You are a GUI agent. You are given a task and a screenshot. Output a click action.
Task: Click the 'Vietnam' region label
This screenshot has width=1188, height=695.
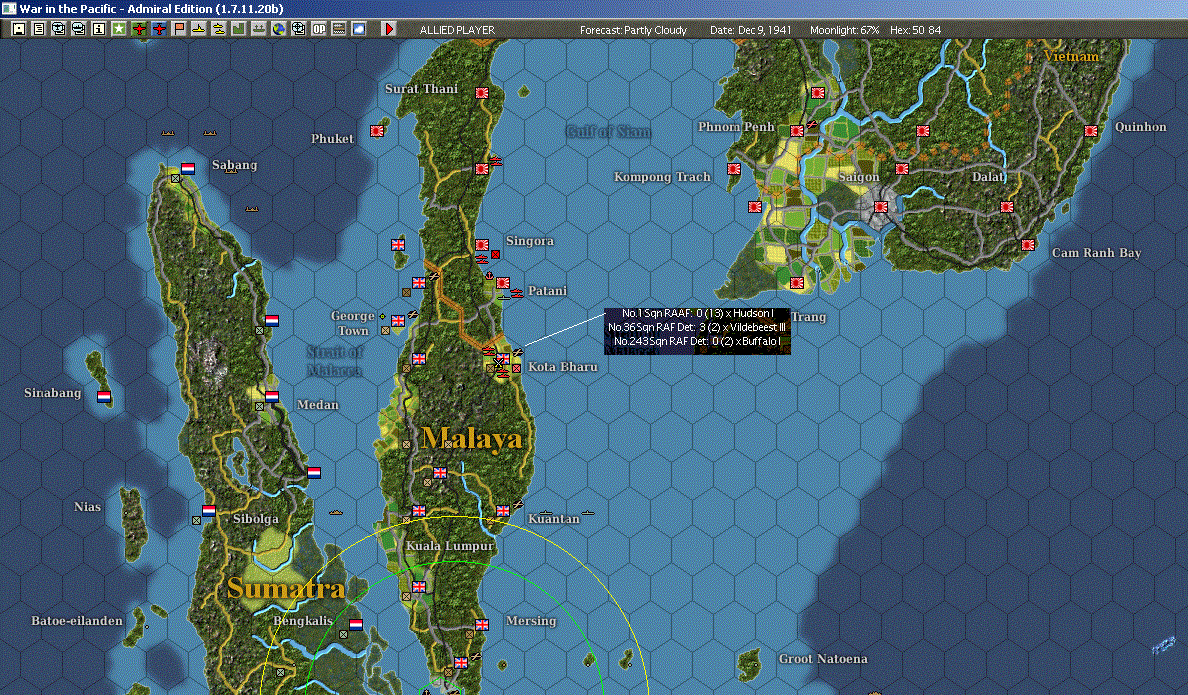click(x=1071, y=56)
